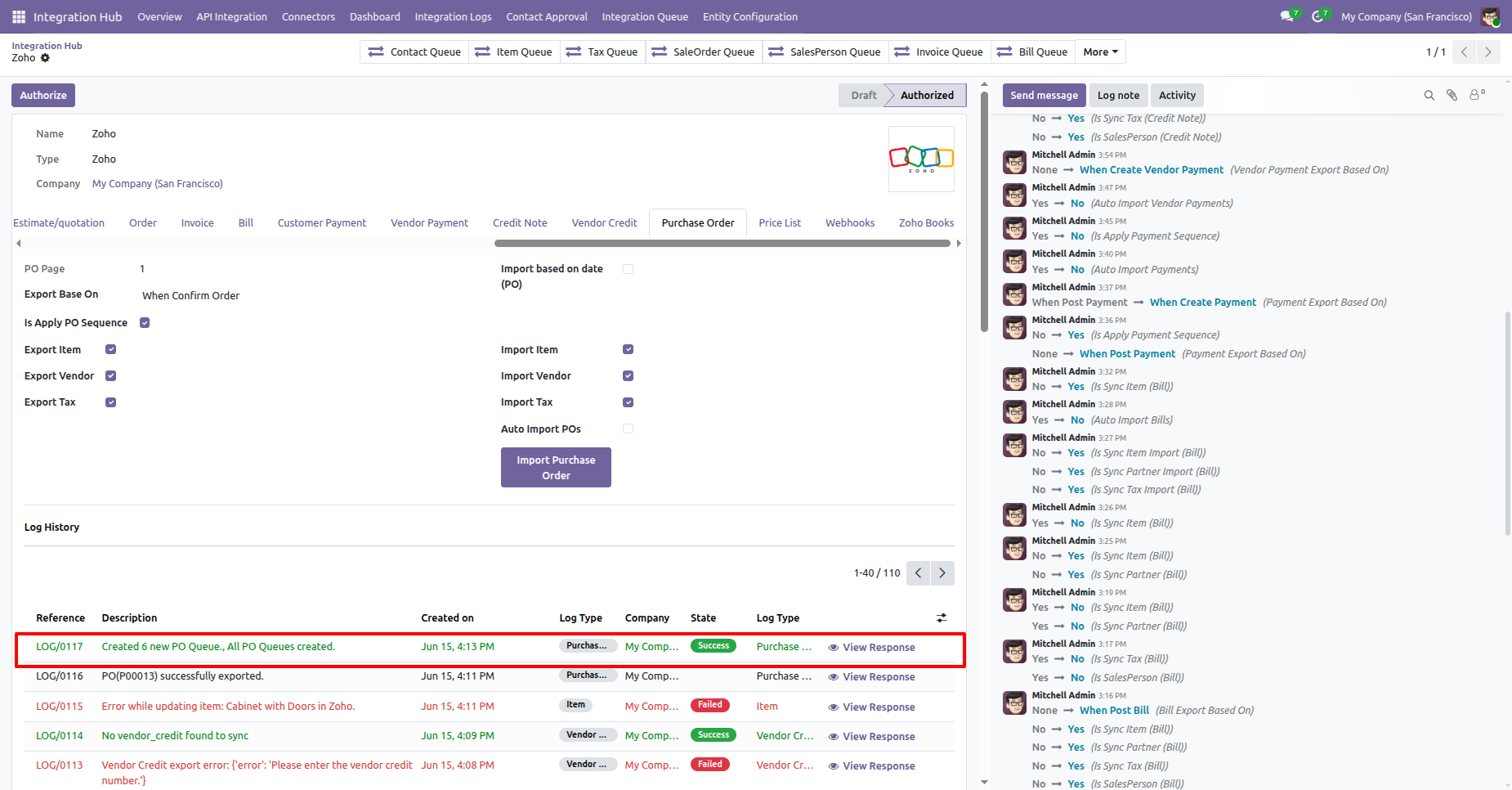The height and width of the screenshot is (790, 1512).
Task: Uncheck Import Tax checkbox
Action: pos(628,402)
